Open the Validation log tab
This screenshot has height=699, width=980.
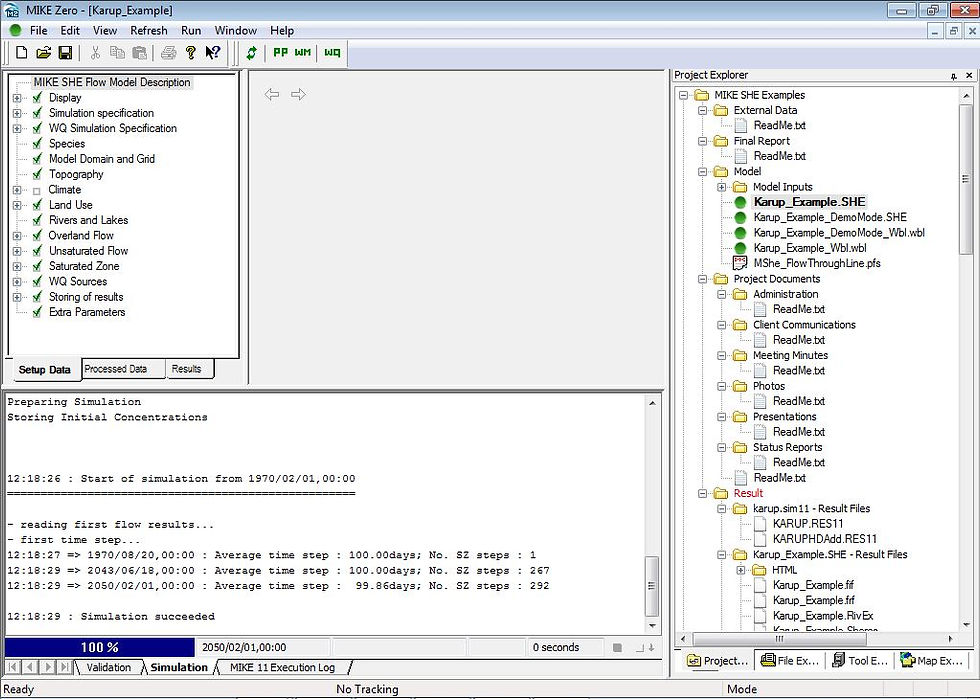tap(109, 667)
